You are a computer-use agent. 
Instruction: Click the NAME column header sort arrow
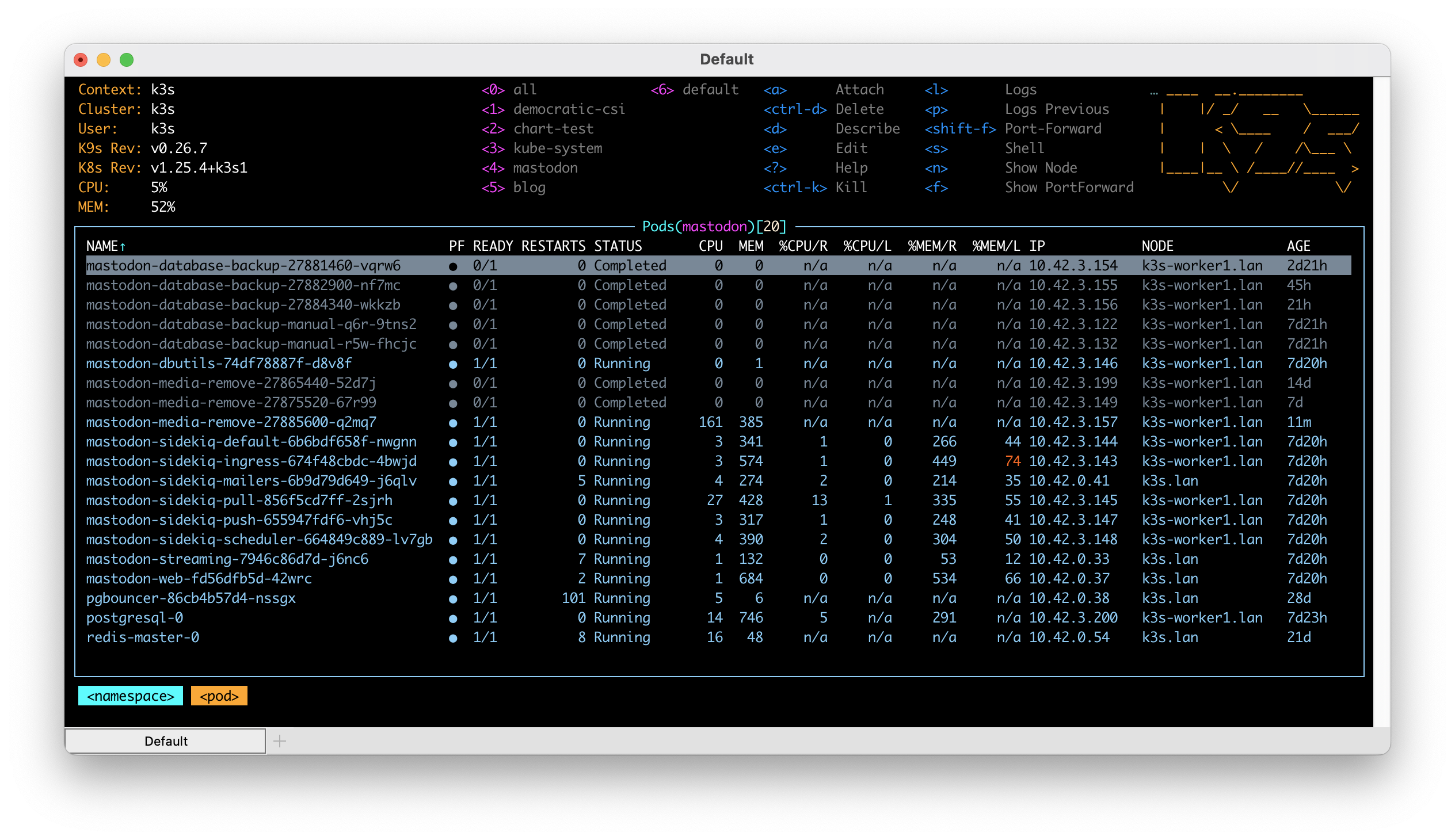click(123, 246)
